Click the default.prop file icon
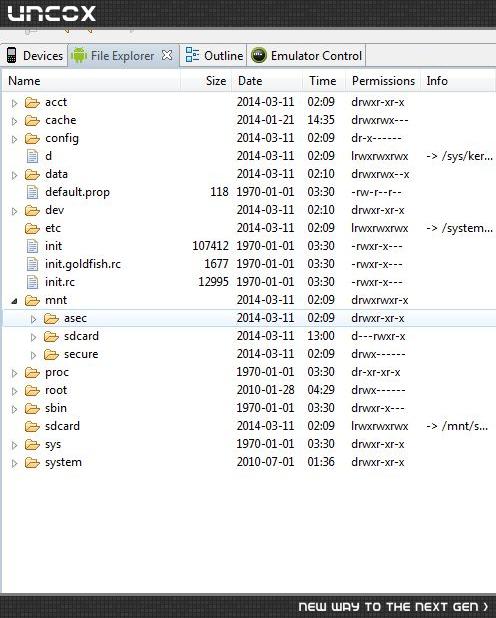 (x=32, y=192)
